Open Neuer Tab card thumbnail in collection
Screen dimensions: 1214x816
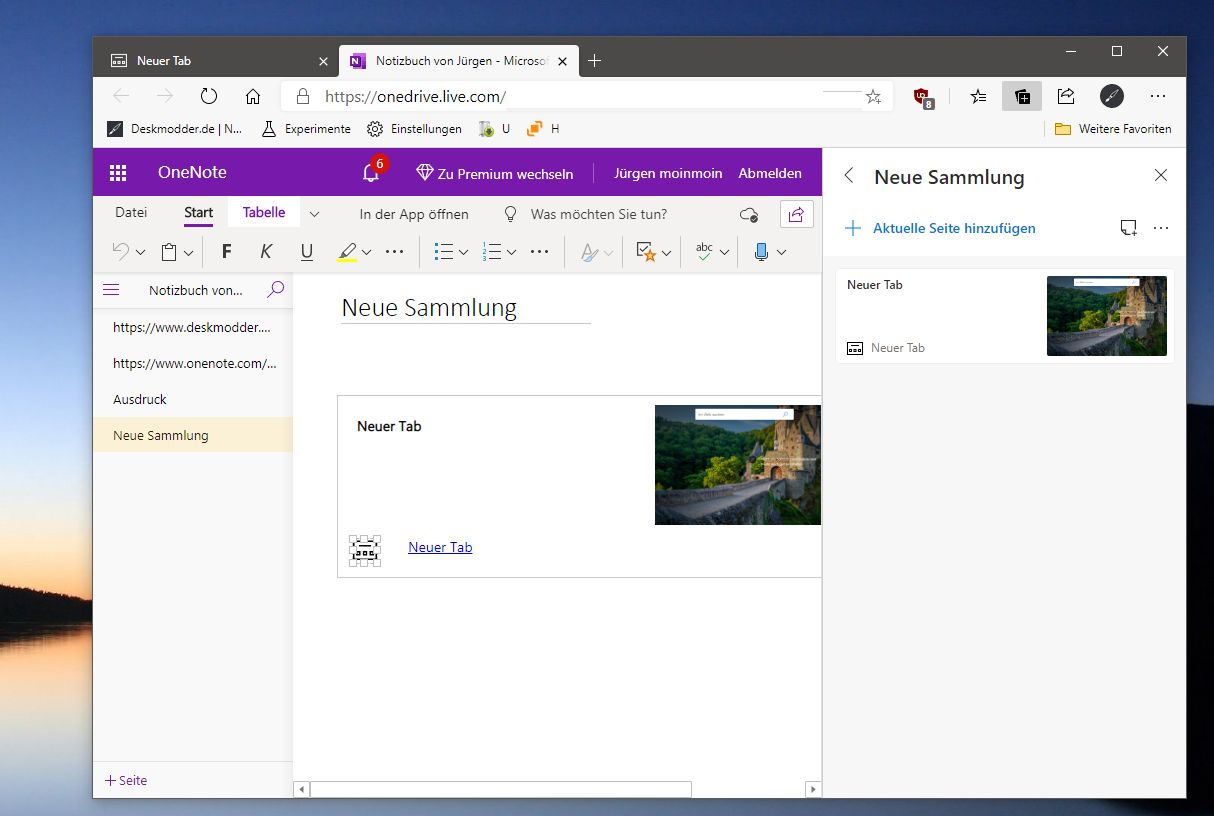(x=1106, y=316)
